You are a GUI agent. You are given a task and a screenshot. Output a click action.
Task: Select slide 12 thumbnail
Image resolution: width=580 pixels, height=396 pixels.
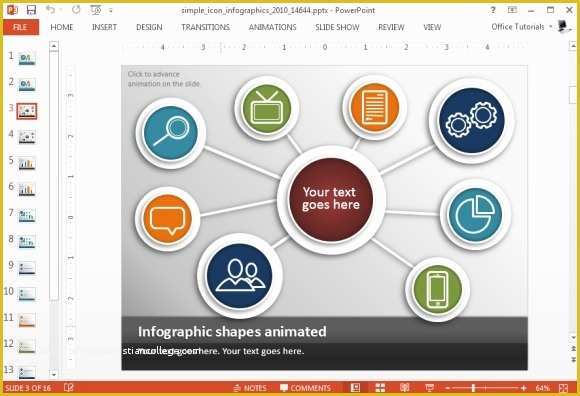coord(27,346)
